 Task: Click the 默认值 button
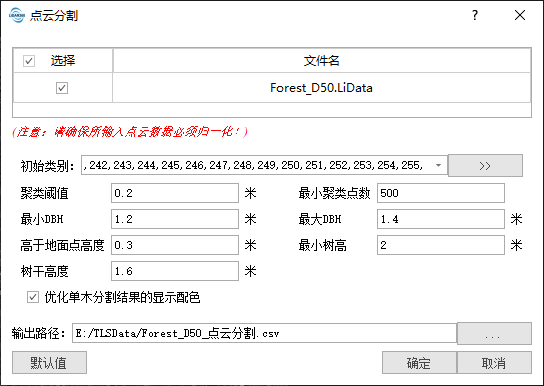pyautogui.click(x=49, y=363)
